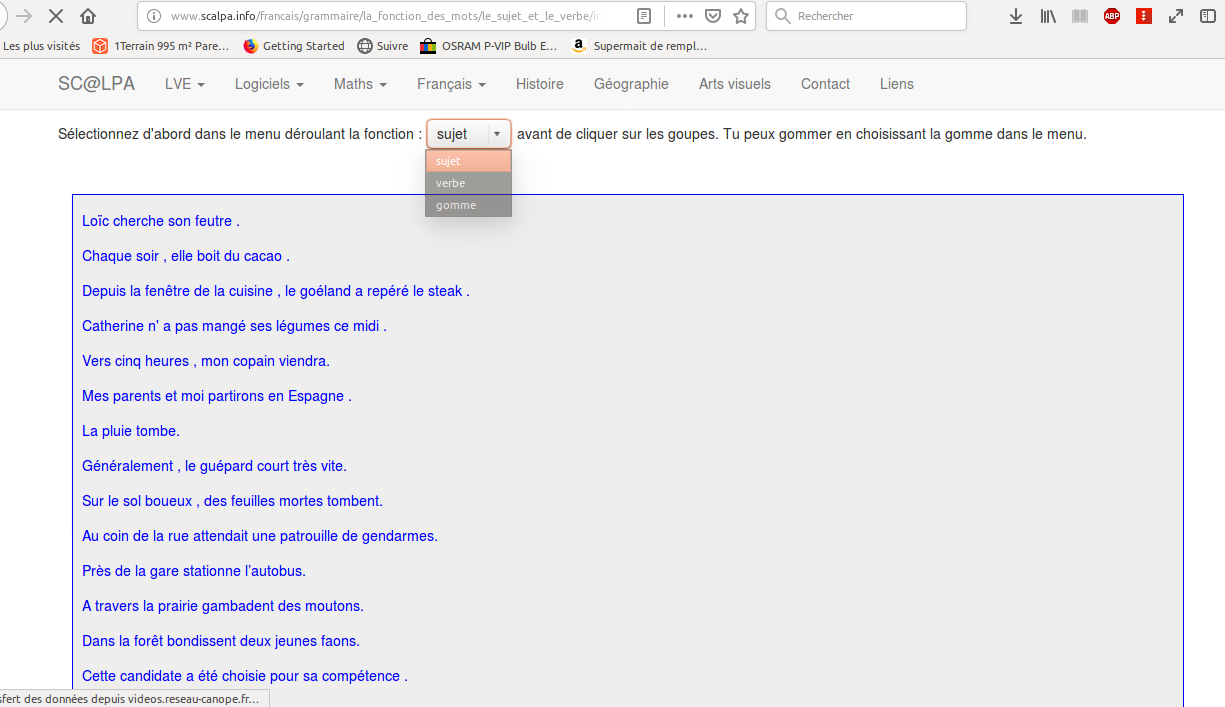The height and width of the screenshot is (707, 1225).
Task: Open page actions three-dots menu
Action: [x=685, y=16]
